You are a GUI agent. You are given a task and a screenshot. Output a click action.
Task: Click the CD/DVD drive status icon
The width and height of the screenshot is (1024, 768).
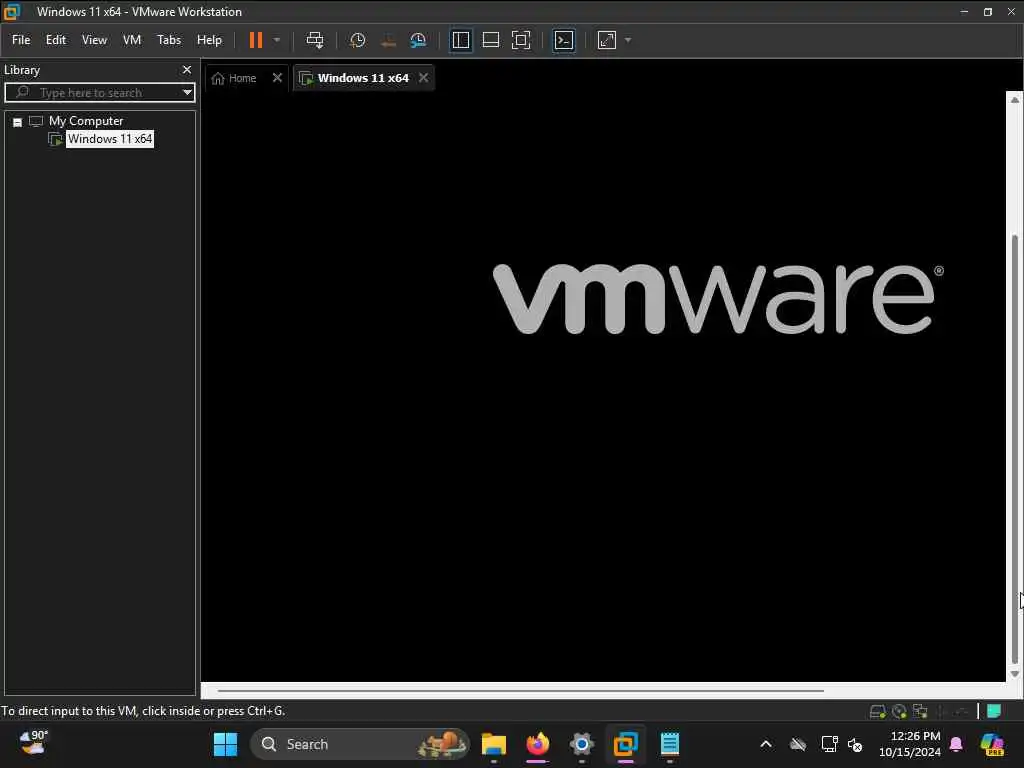(899, 711)
